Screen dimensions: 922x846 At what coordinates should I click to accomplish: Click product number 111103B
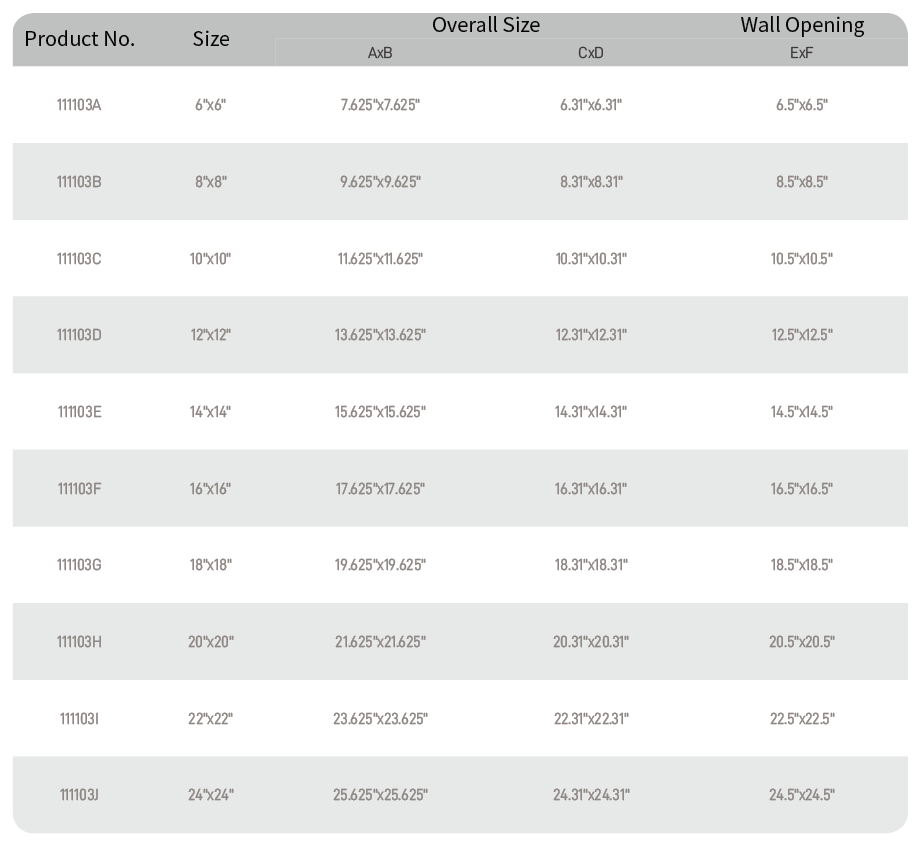[x=79, y=182]
